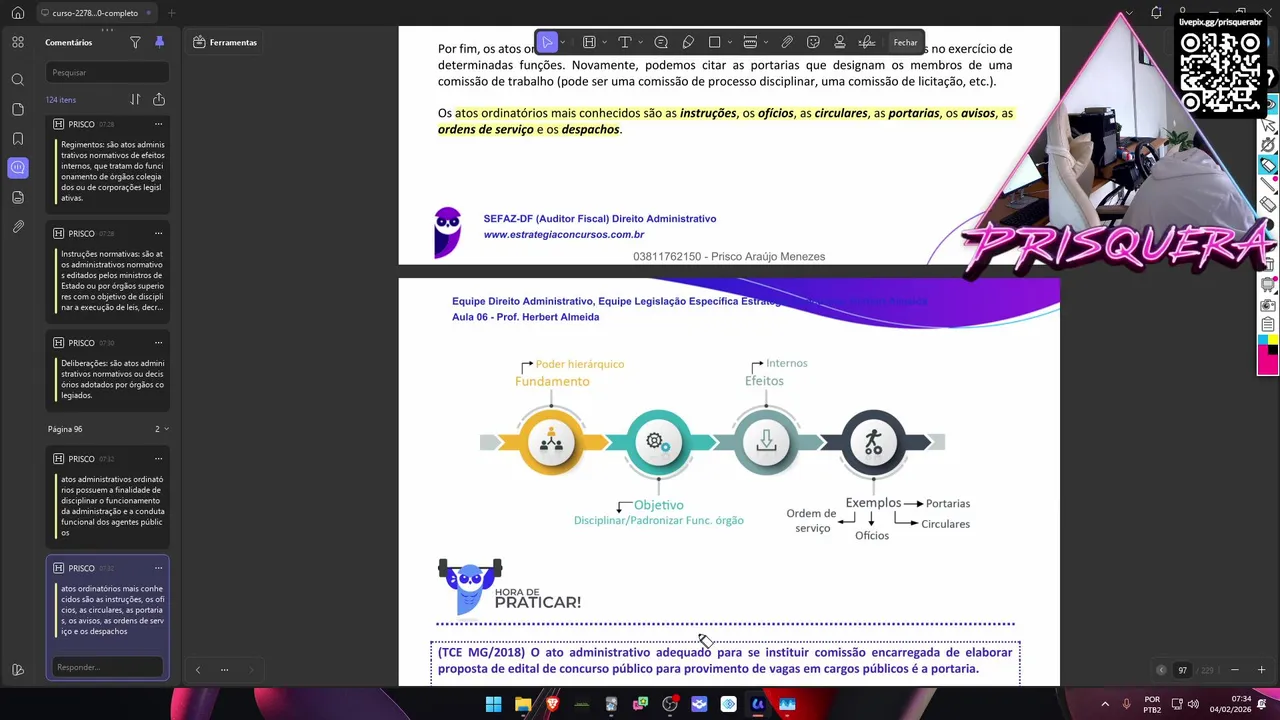The height and width of the screenshot is (720, 1280).
Task: Click the trash clear tool in overlay toolbar
Action: click(x=1268, y=265)
